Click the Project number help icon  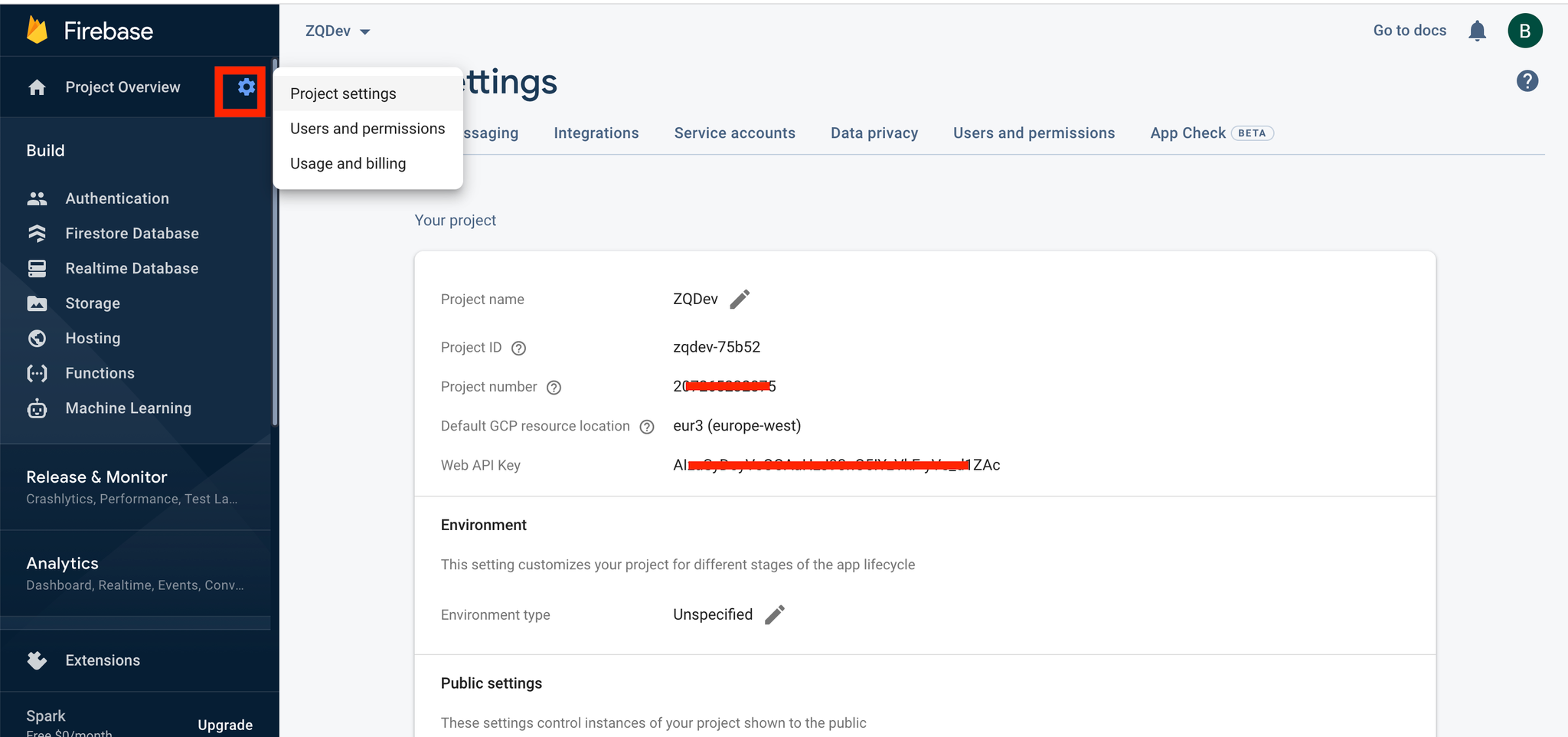tap(554, 388)
